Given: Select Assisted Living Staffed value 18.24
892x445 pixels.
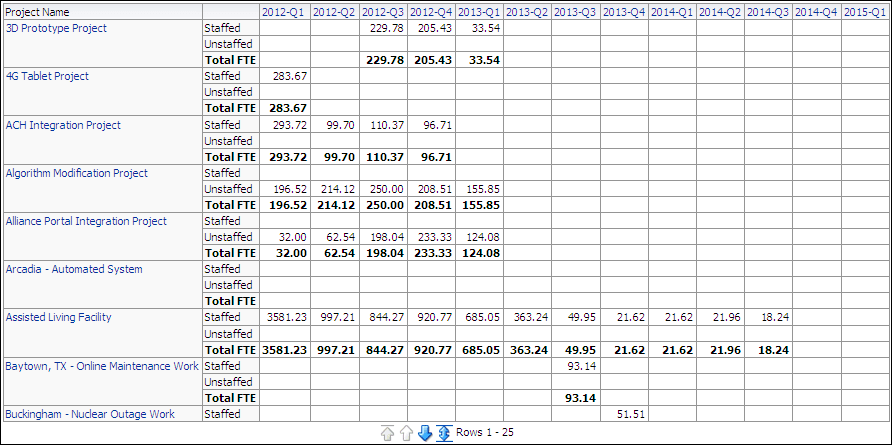Looking at the screenshot, I should pos(776,317).
